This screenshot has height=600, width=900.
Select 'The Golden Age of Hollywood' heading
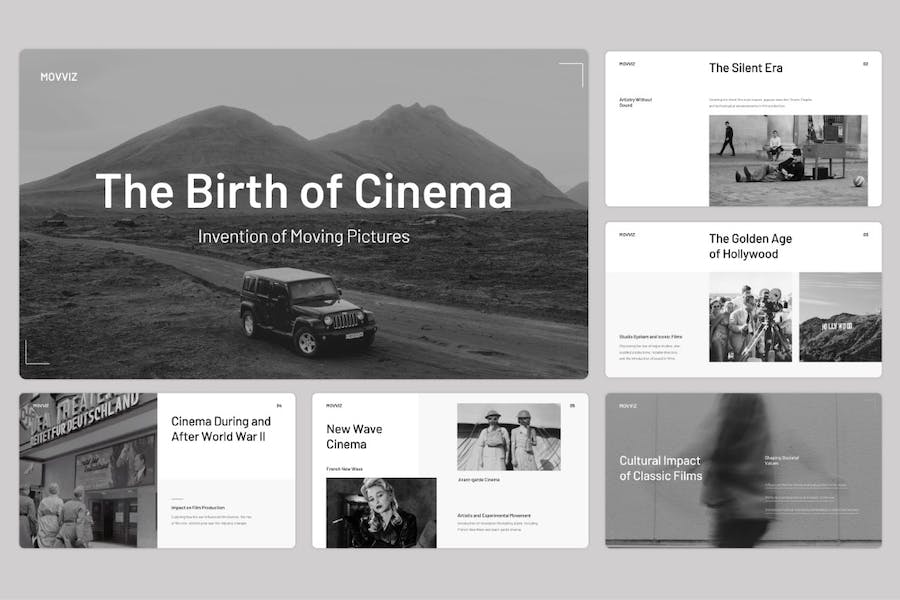pos(750,246)
